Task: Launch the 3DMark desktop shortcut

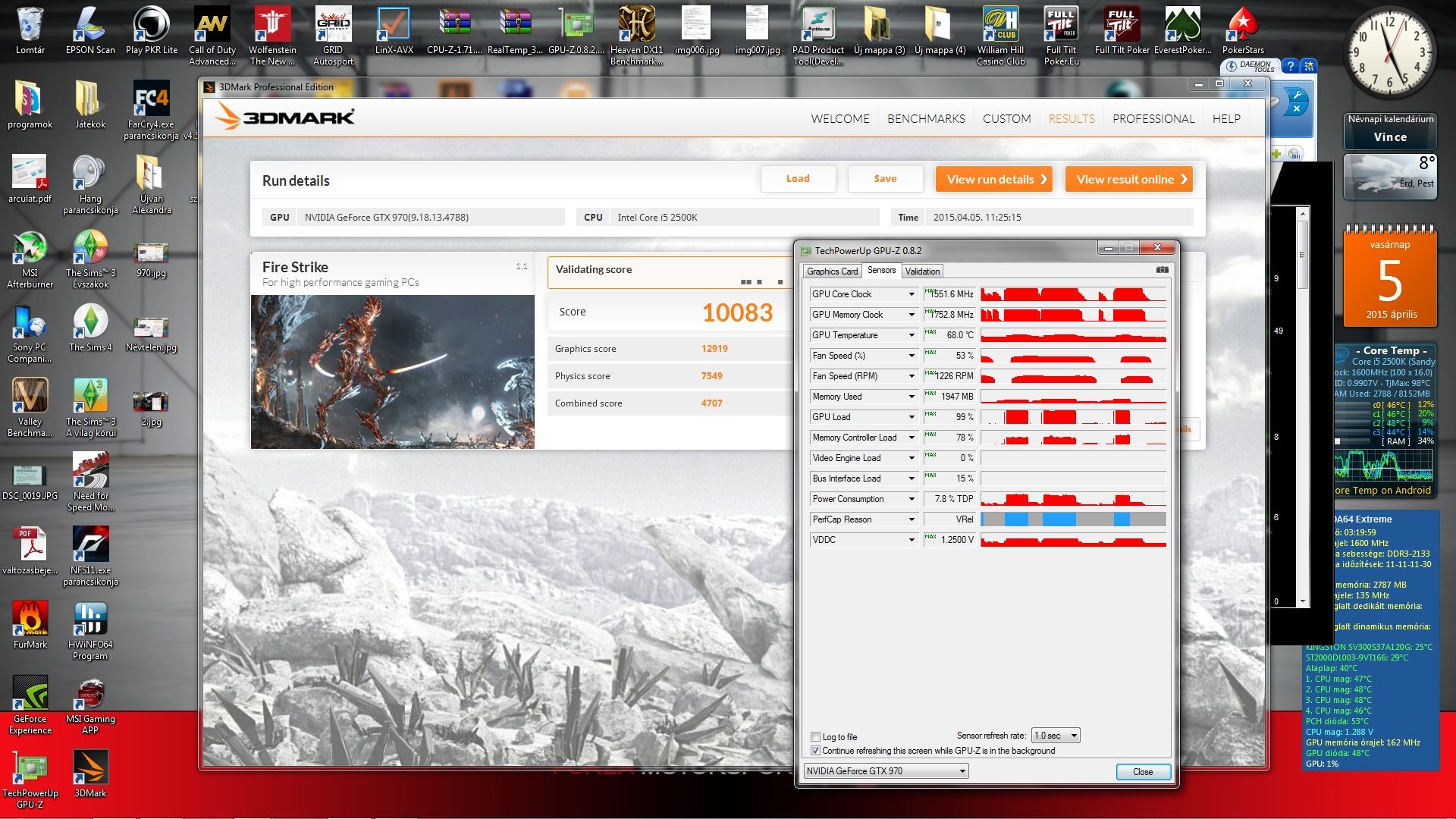Action: click(x=90, y=773)
